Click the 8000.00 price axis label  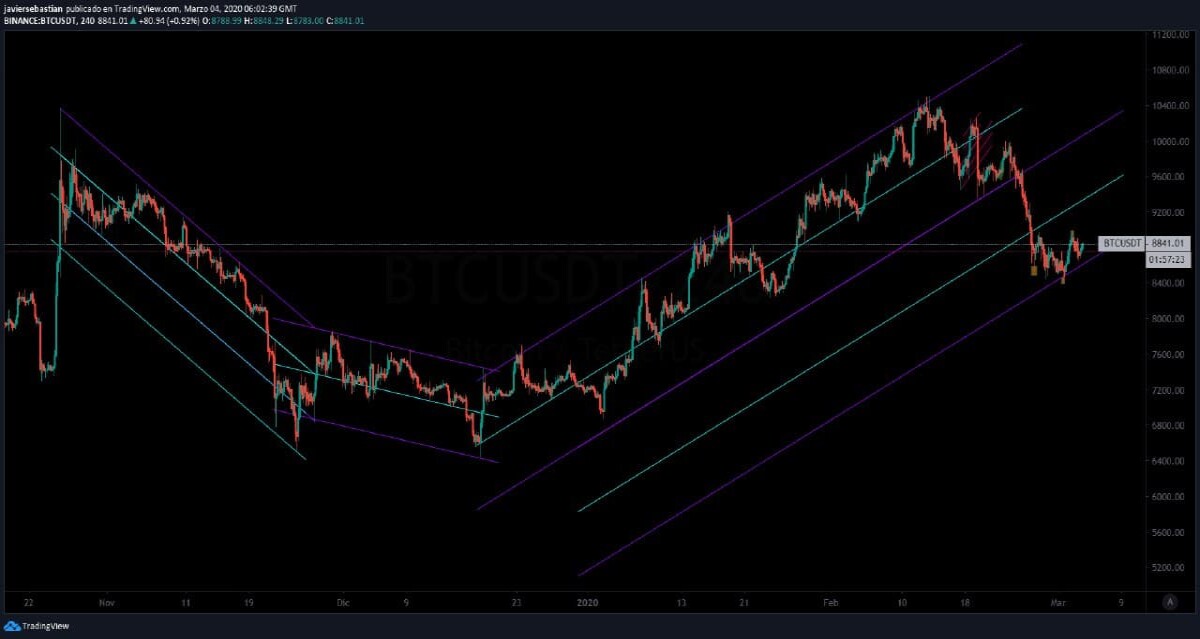point(1168,319)
